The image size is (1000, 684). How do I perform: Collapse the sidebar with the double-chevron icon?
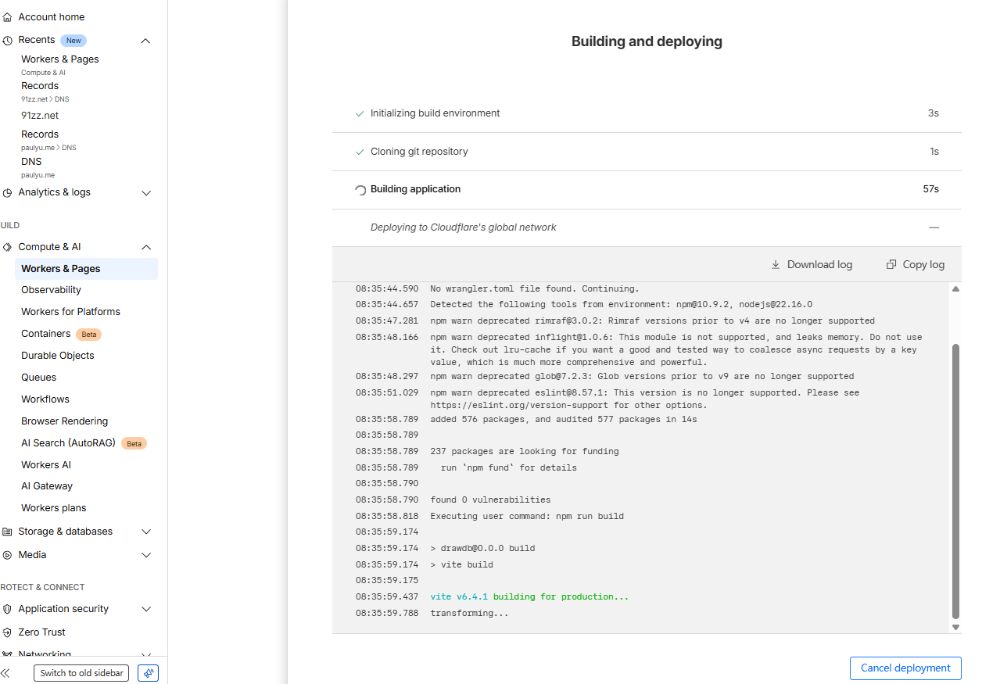pos(10,672)
